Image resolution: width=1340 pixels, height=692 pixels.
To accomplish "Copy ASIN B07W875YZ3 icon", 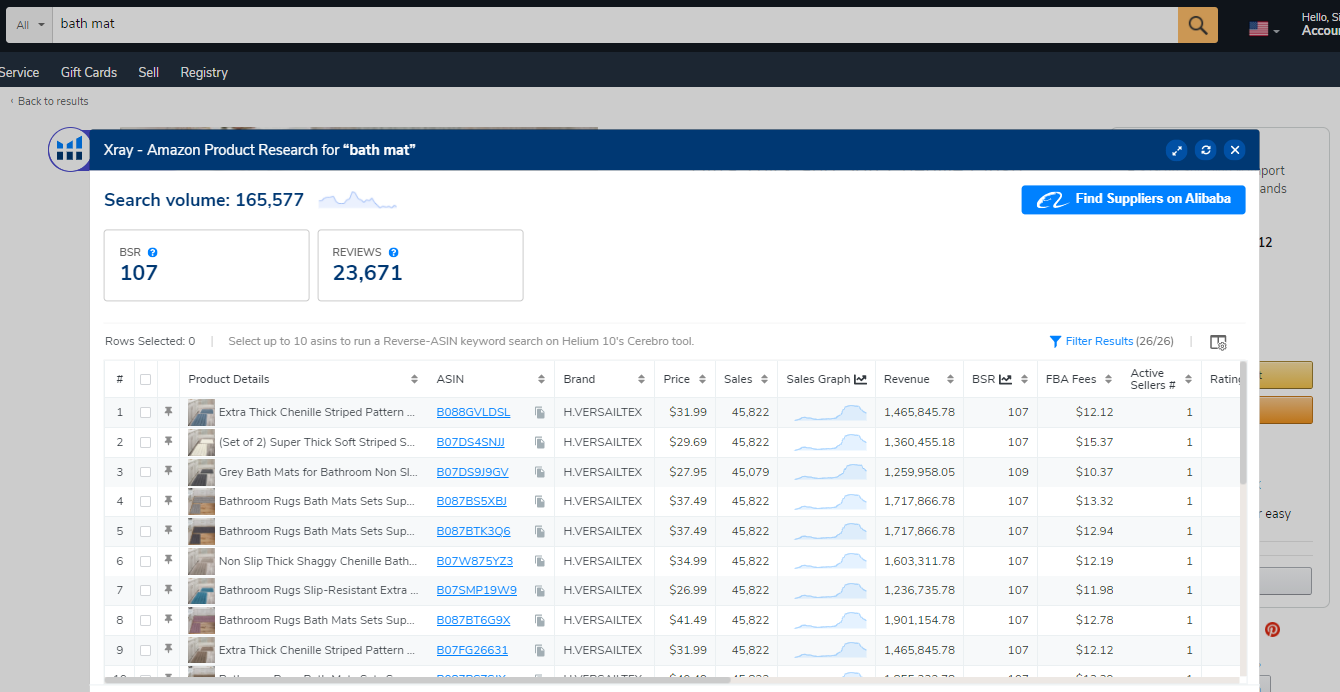I will (540, 561).
